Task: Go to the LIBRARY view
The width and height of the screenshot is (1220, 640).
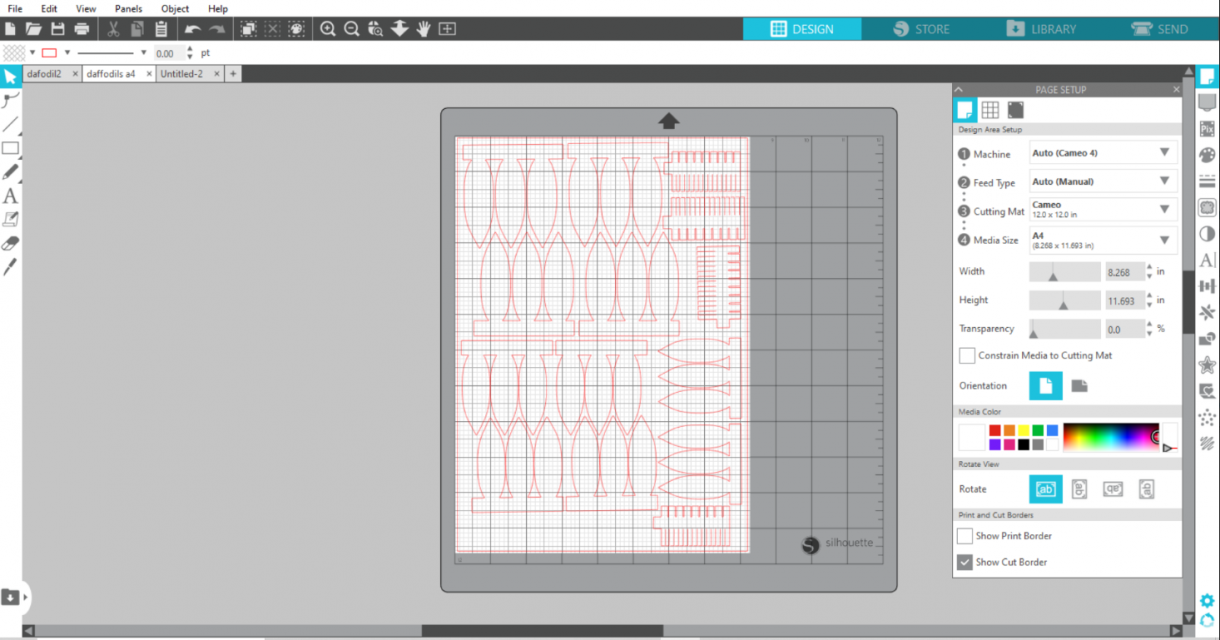Action: point(1041,29)
